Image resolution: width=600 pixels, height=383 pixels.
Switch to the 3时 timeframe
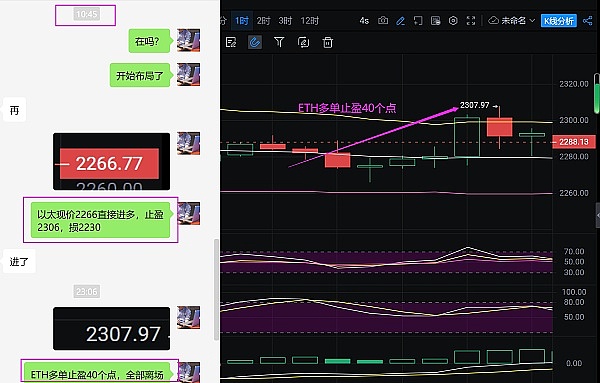pyautogui.click(x=285, y=21)
